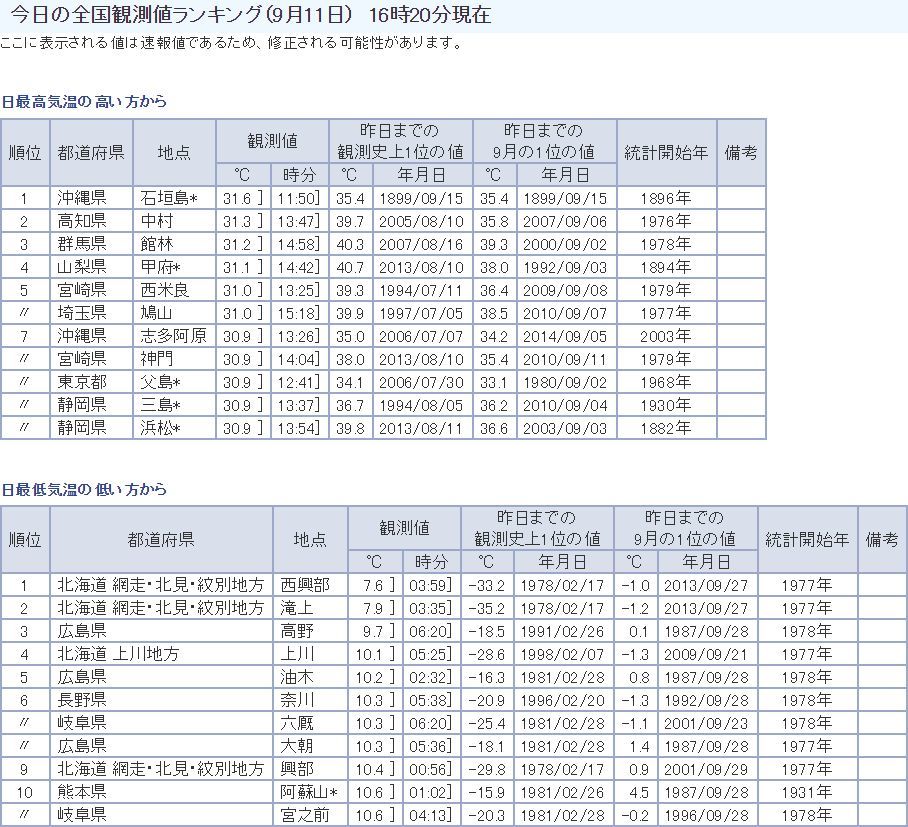
Task: Select the 鳩山 station in 埼玉県 row
Action: (x=157, y=313)
